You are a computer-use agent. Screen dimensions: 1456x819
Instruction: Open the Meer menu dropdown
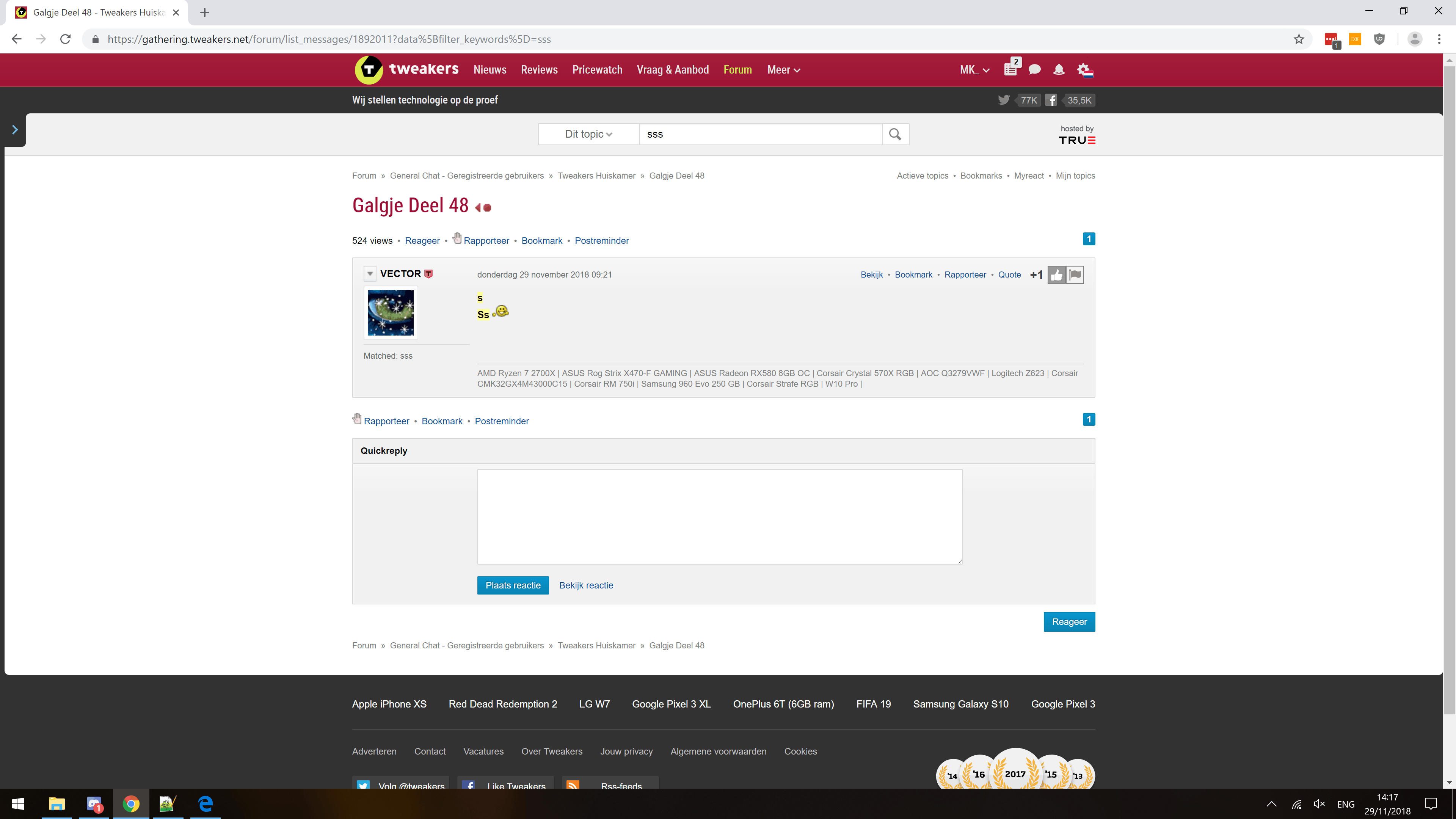(783, 69)
